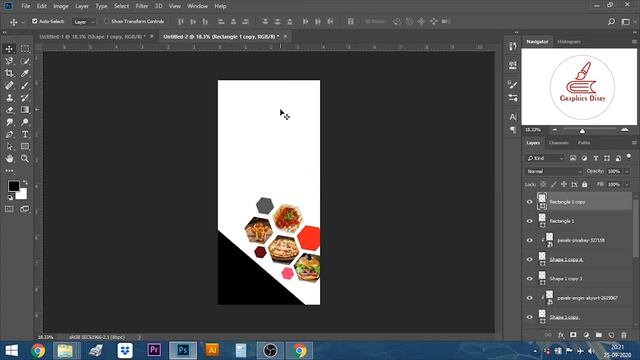640x360 pixels.
Task: Open the Move tool preset picker arrow
Action: [23, 22]
